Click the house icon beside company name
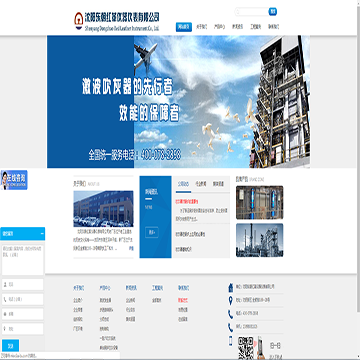The width and height of the screenshot is (360, 360). click(231, 287)
